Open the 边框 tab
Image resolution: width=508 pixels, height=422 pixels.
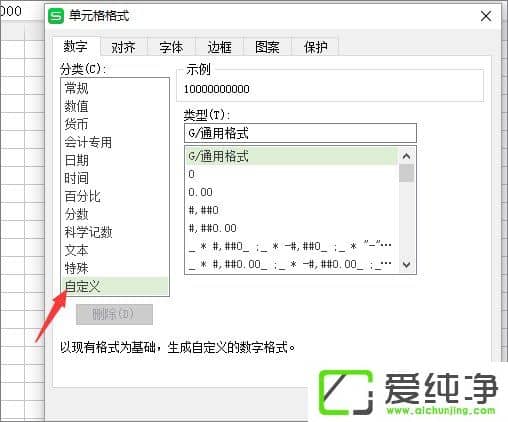click(x=219, y=47)
